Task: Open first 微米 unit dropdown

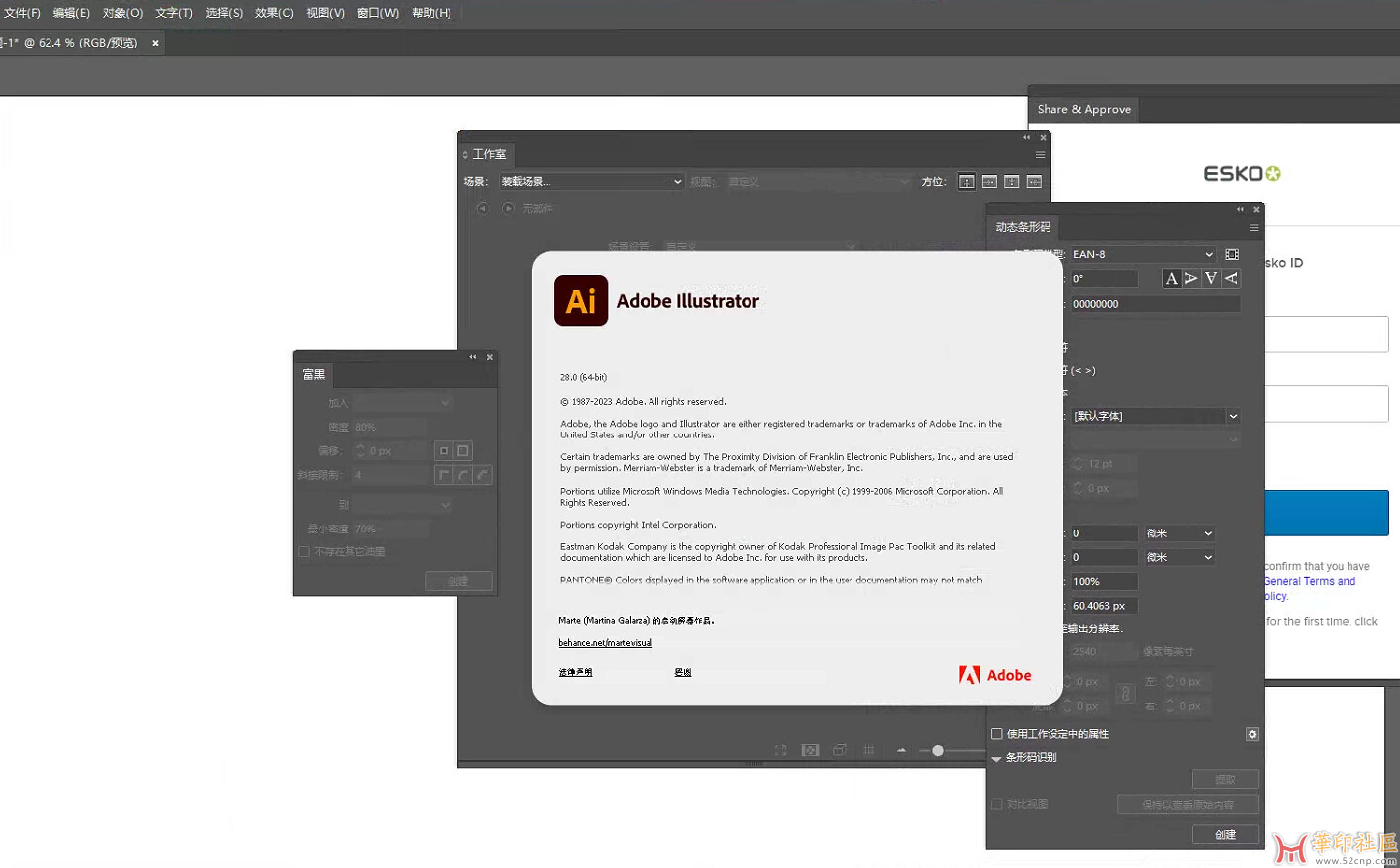Action: [1179, 533]
